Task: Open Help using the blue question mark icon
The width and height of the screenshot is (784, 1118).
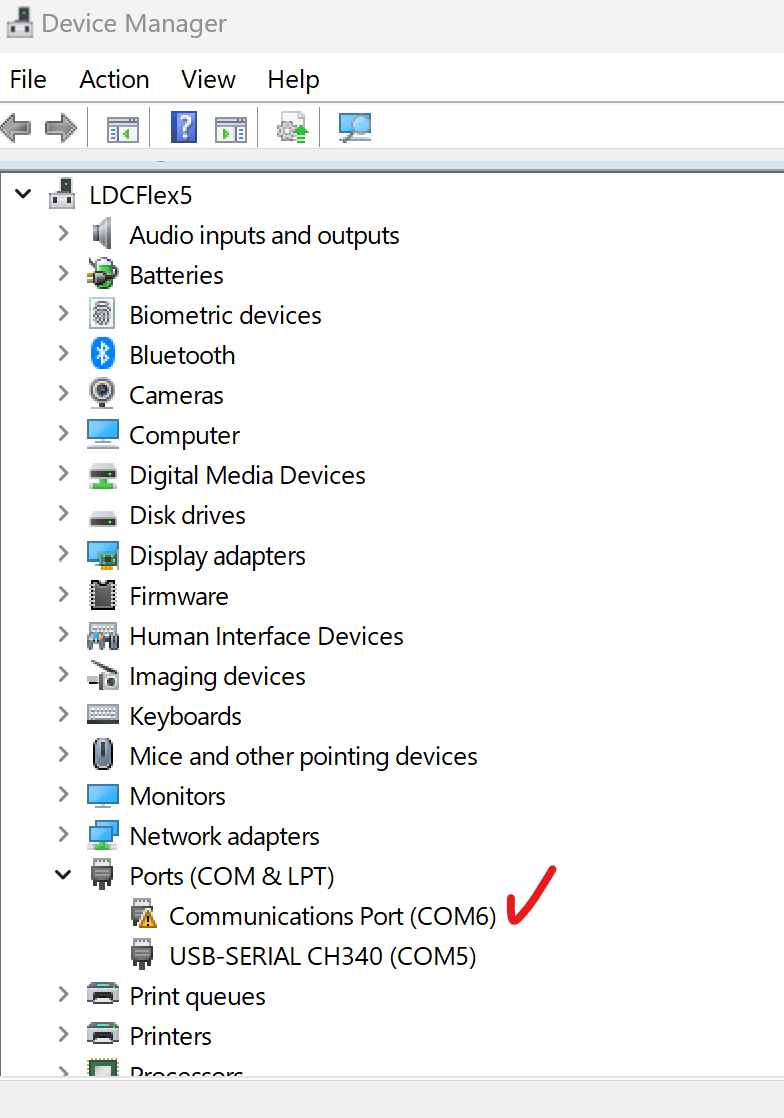Action: point(184,127)
